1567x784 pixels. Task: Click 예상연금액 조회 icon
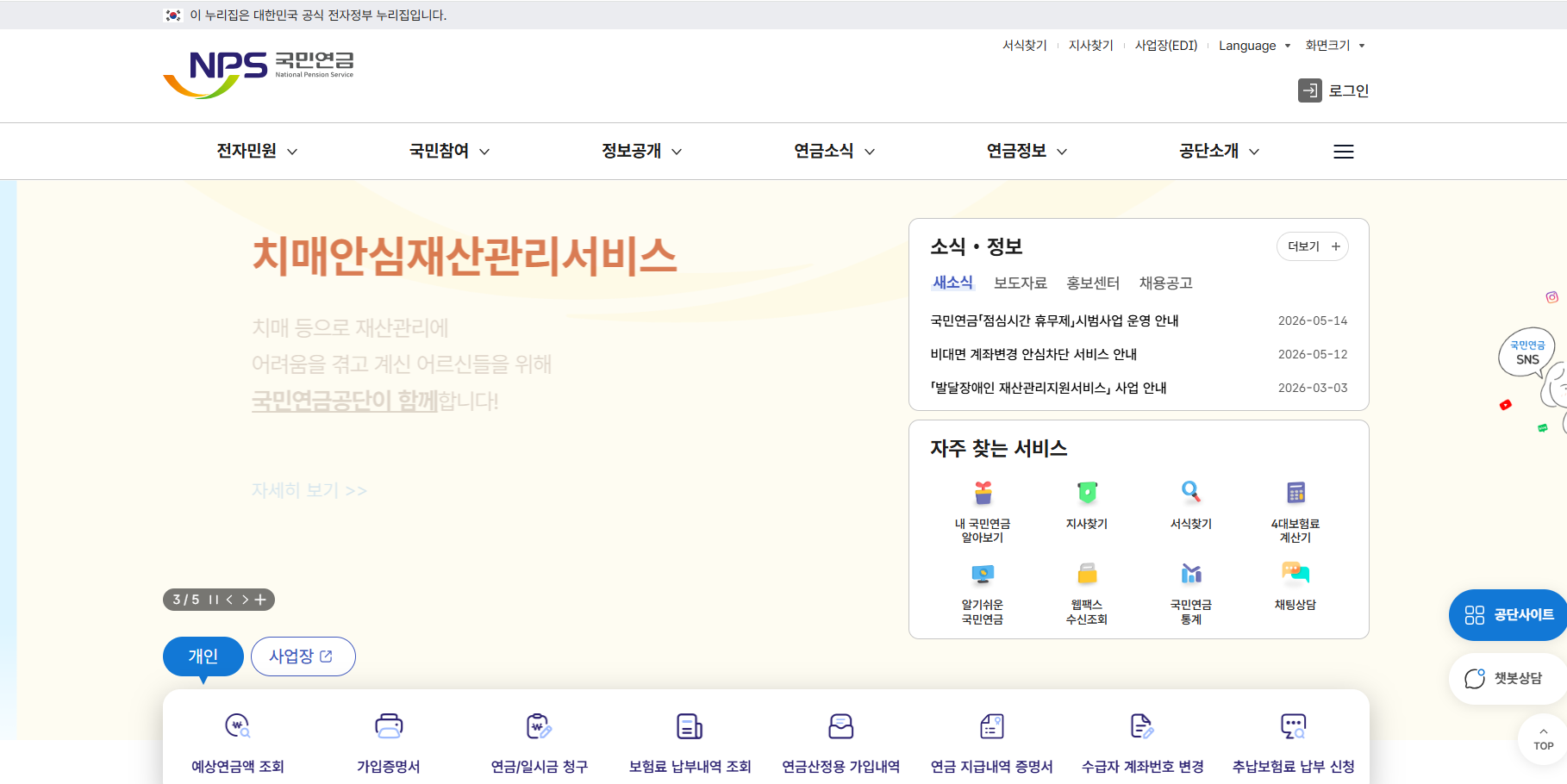click(x=237, y=726)
